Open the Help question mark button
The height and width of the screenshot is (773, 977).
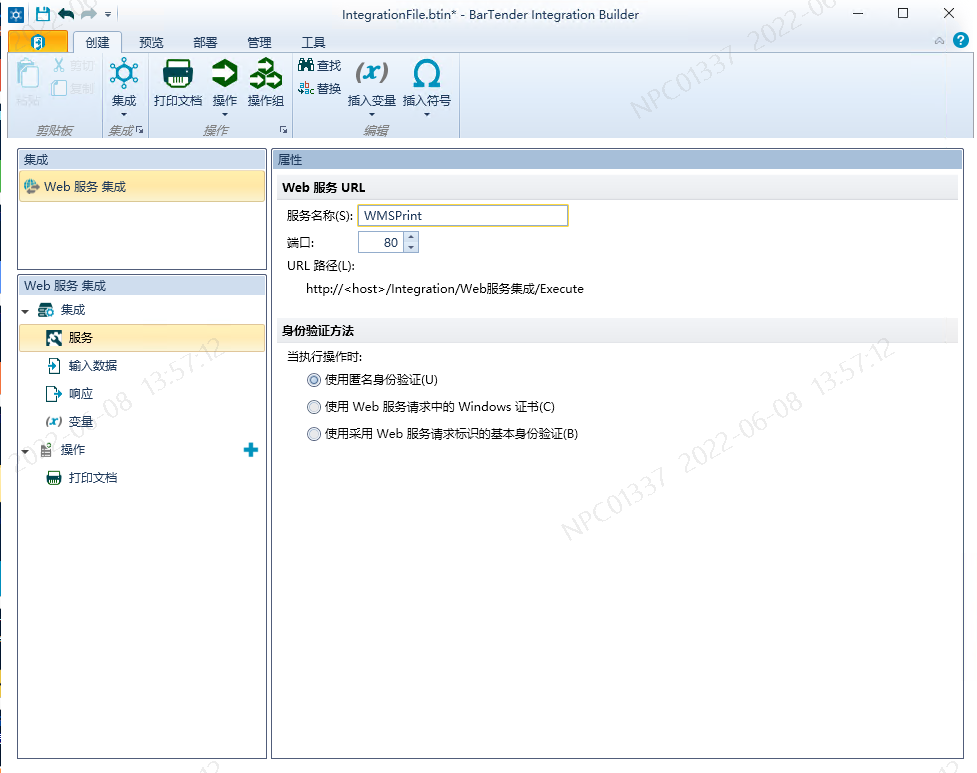pyautogui.click(x=961, y=42)
